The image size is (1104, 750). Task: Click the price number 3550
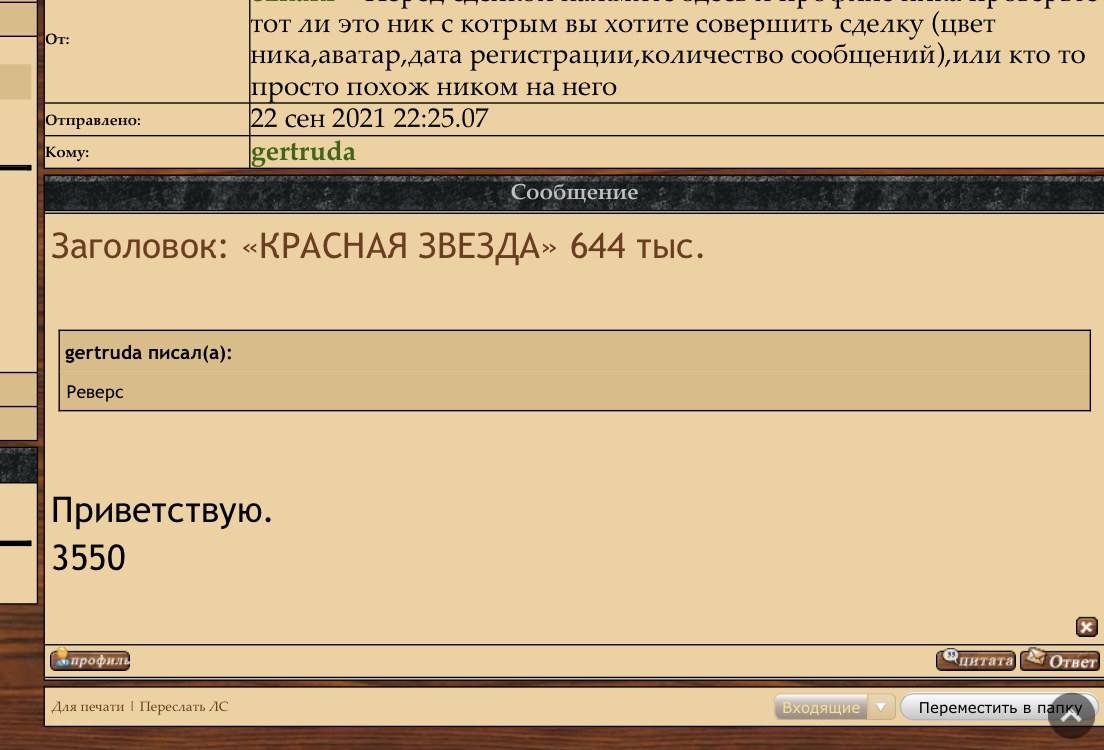pos(89,558)
